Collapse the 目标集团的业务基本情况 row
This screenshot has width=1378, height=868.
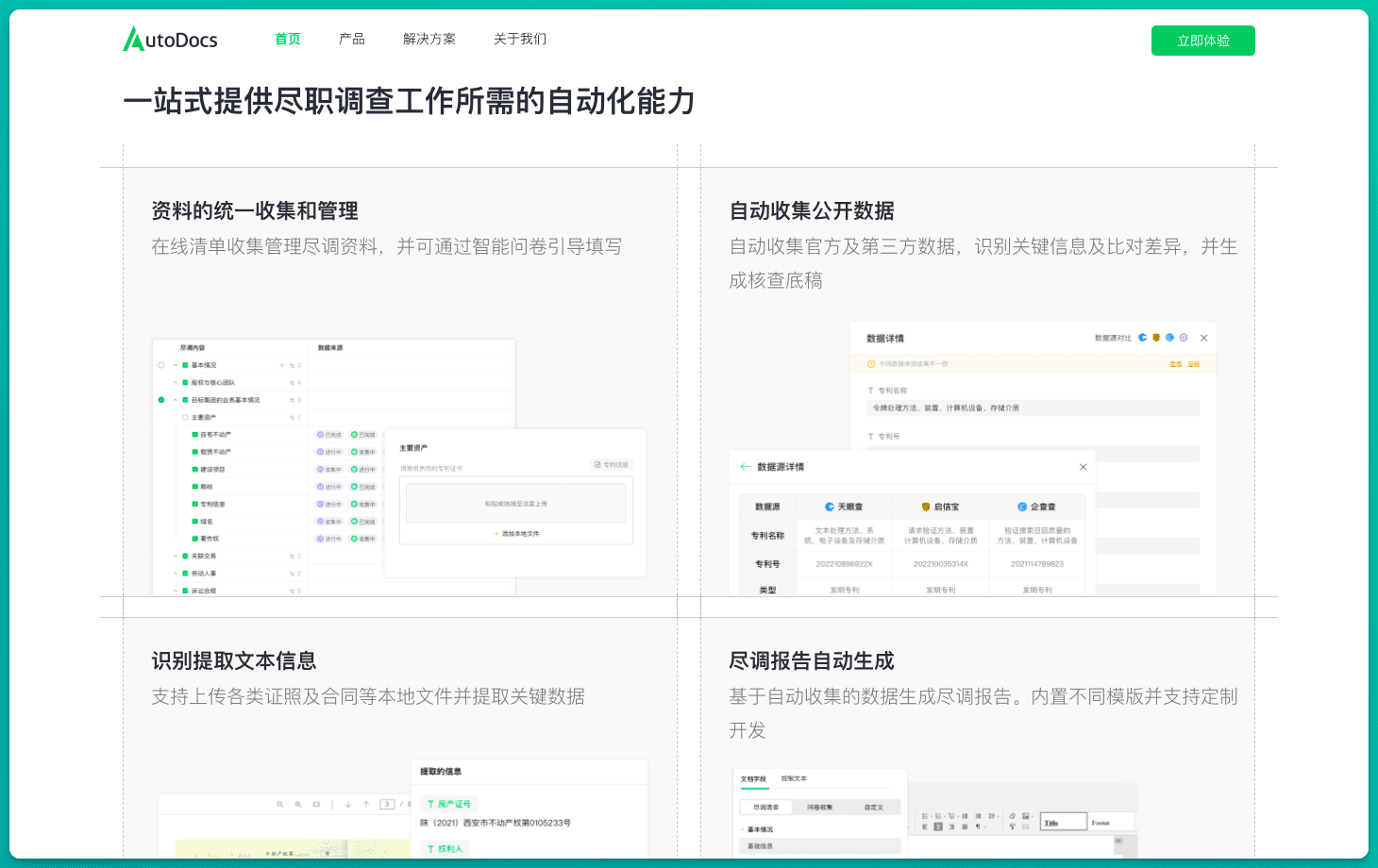pos(176,400)
